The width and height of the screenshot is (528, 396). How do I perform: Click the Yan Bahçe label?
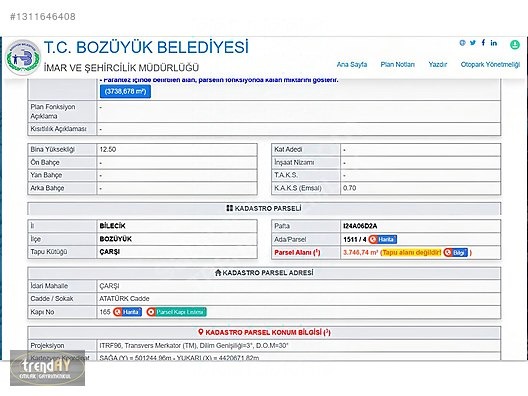click(x=46, y=175)
